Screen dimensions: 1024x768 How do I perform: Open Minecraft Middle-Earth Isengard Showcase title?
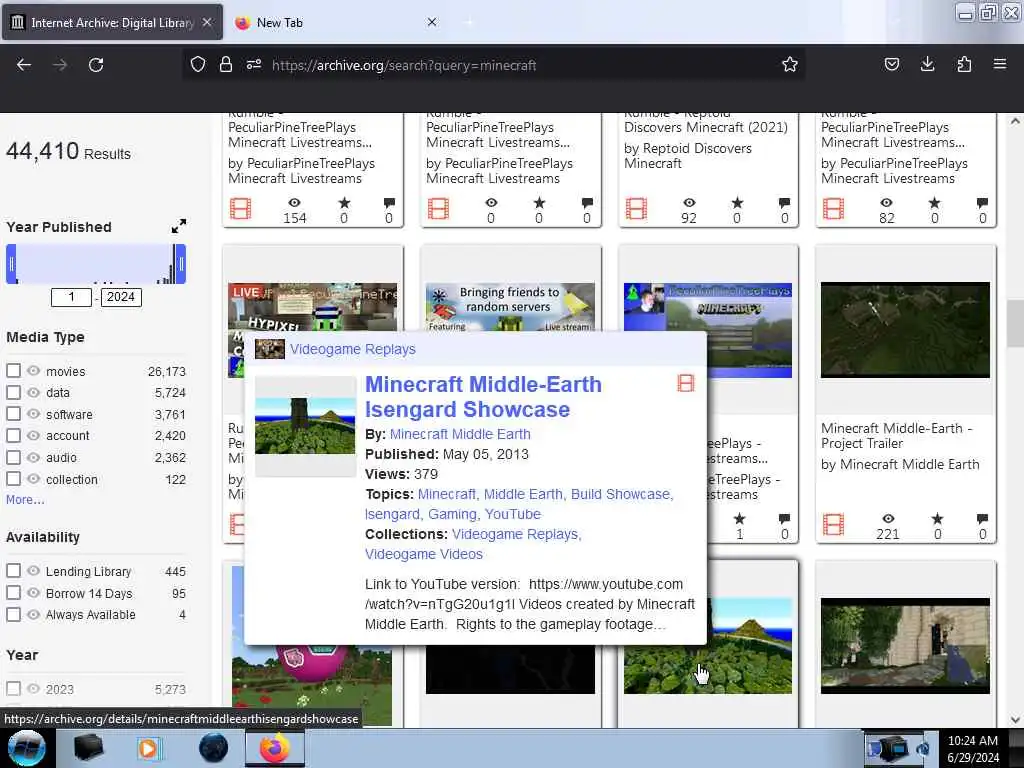tap(483, 396)
